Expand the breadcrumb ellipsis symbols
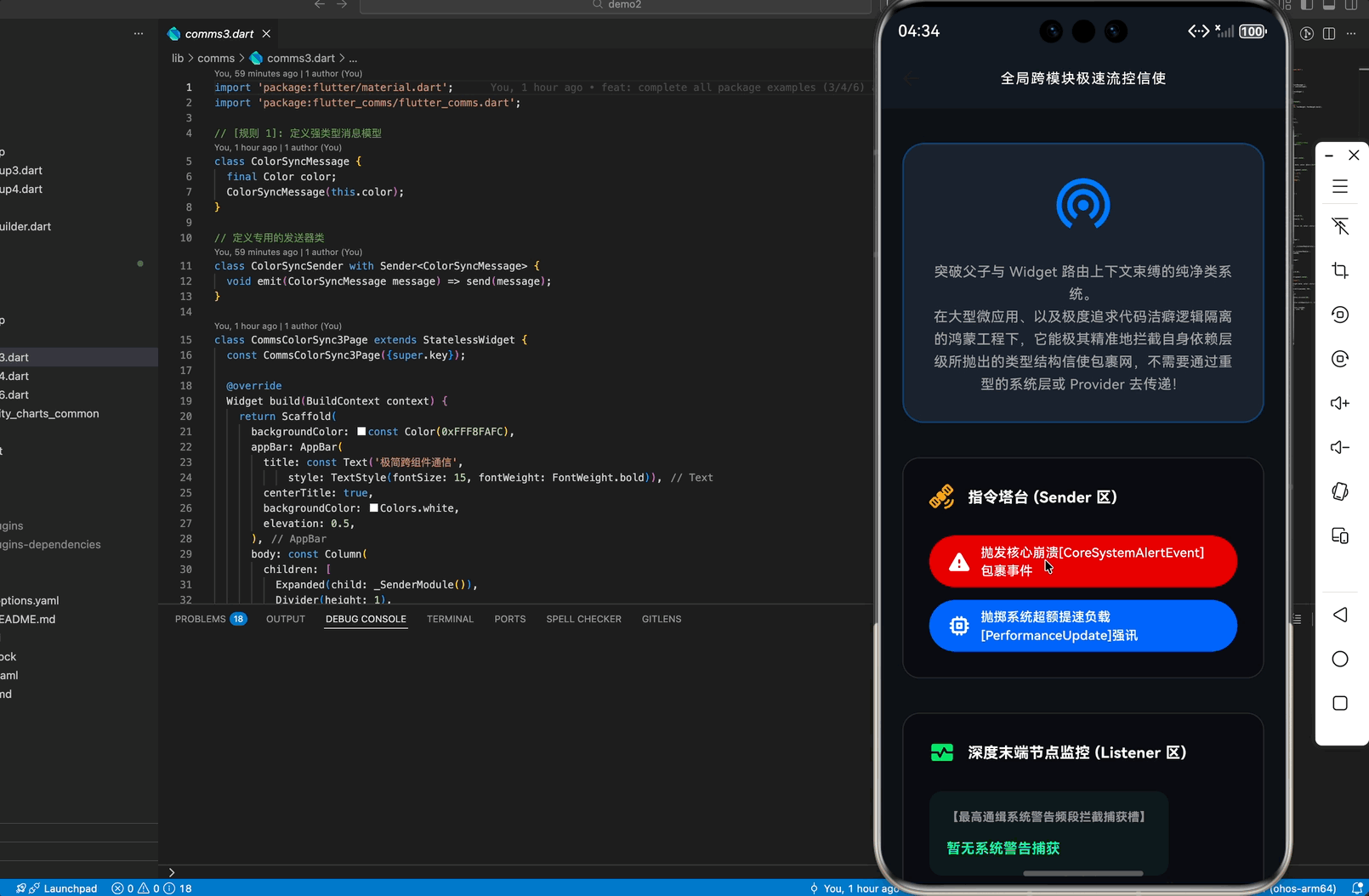 pyautogui.click(x=353, y=59)
